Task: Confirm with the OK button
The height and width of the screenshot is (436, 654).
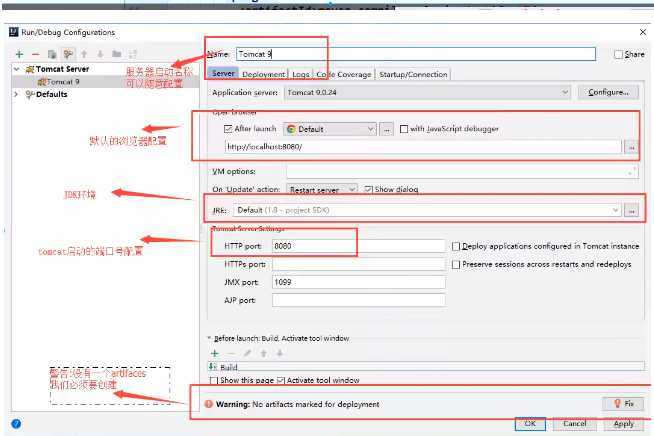Action: (530, 423)
